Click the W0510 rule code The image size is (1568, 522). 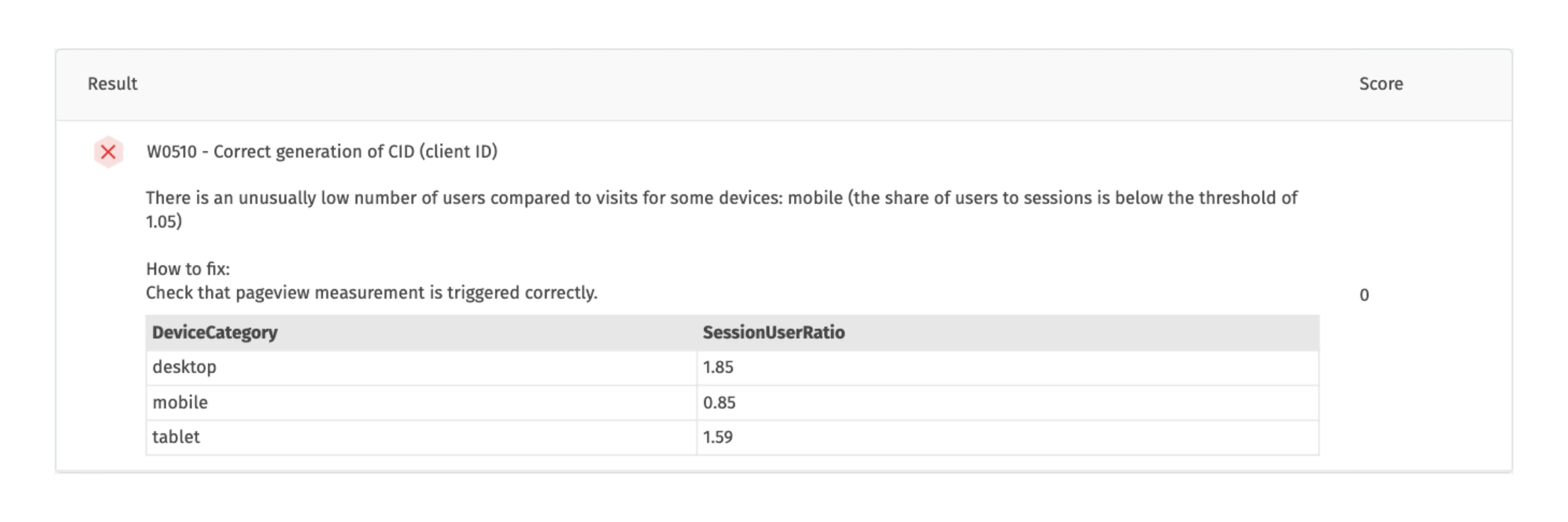pos(172,151)
